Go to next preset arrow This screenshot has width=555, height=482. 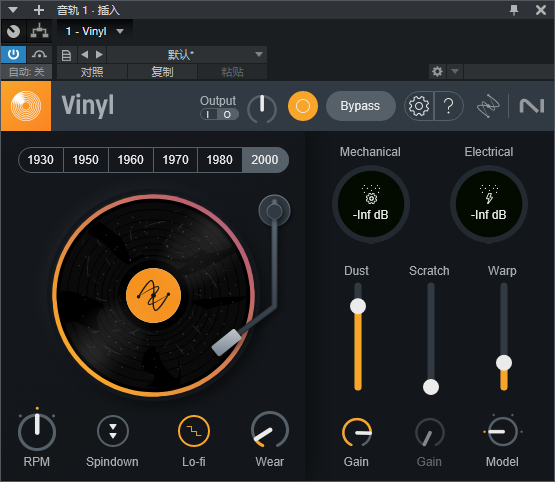99,54
